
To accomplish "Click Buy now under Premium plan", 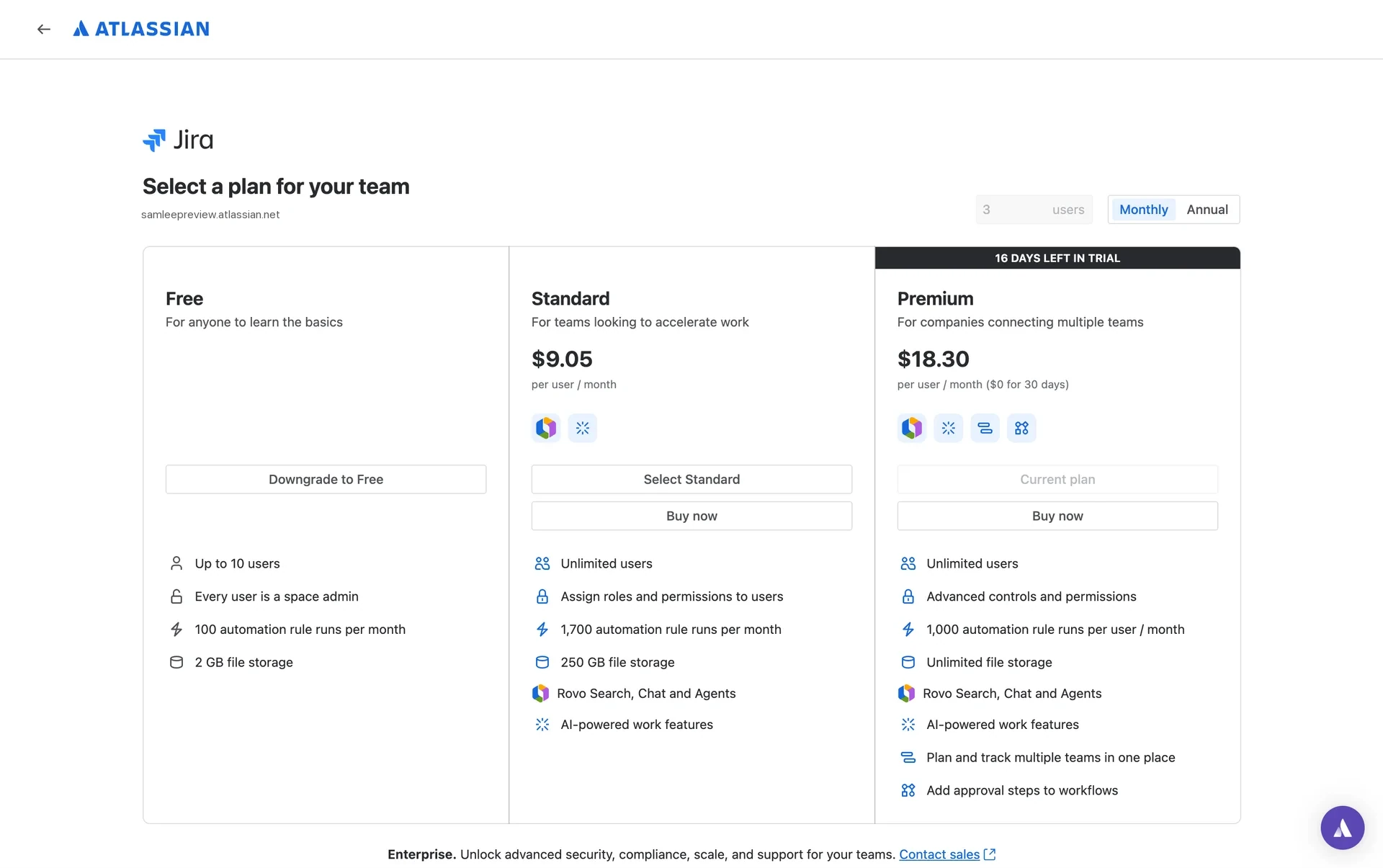I will (x=1057, y=516).
